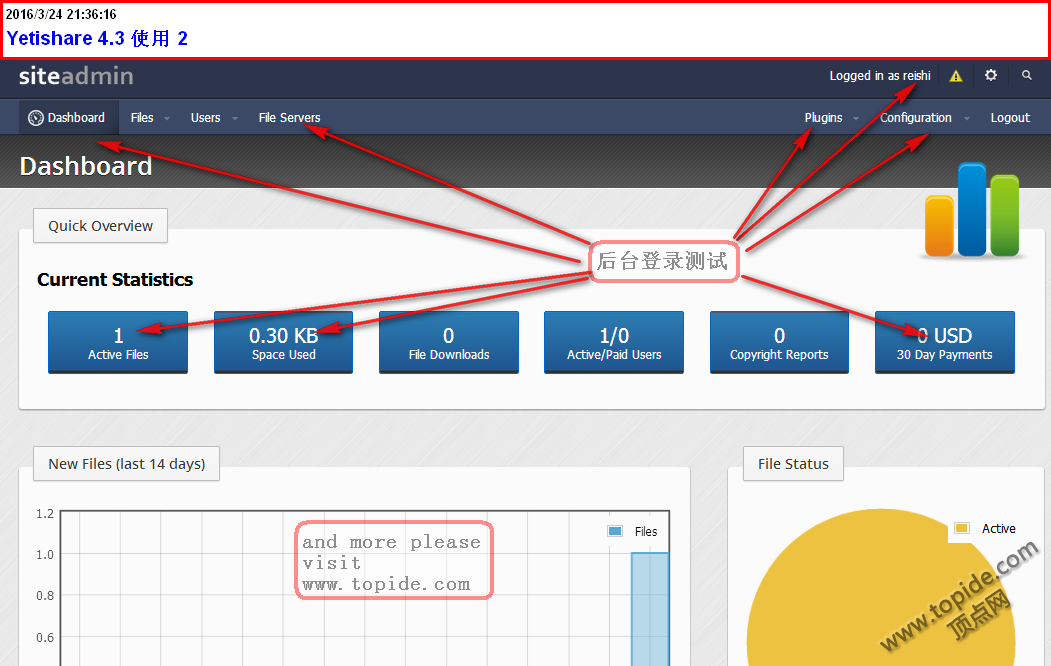Click the yellow Active legend swatch
The height and width of the screenshot is (666, 1051).
(x=961, y=528)
